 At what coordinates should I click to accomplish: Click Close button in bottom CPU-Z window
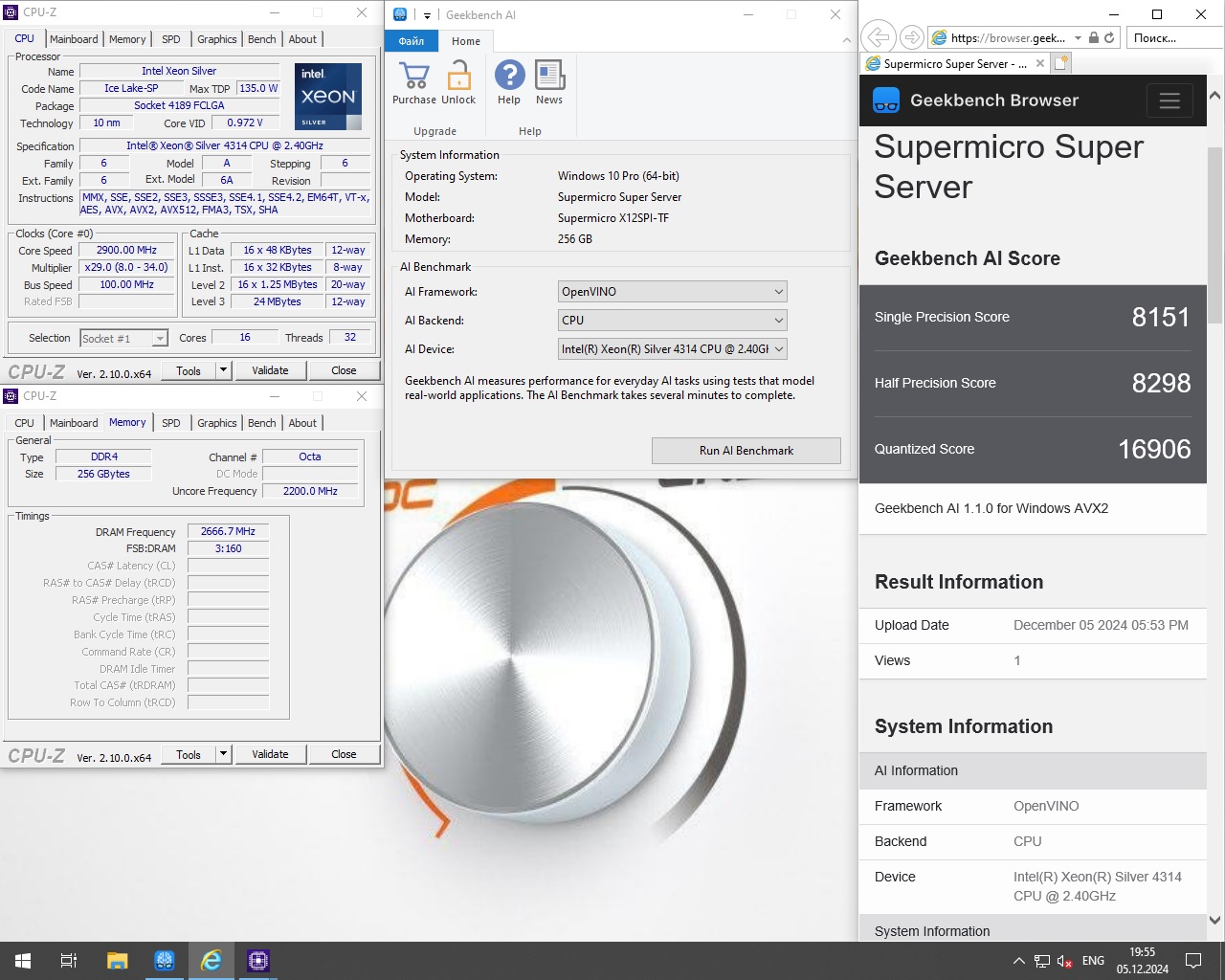pos(344,754)
